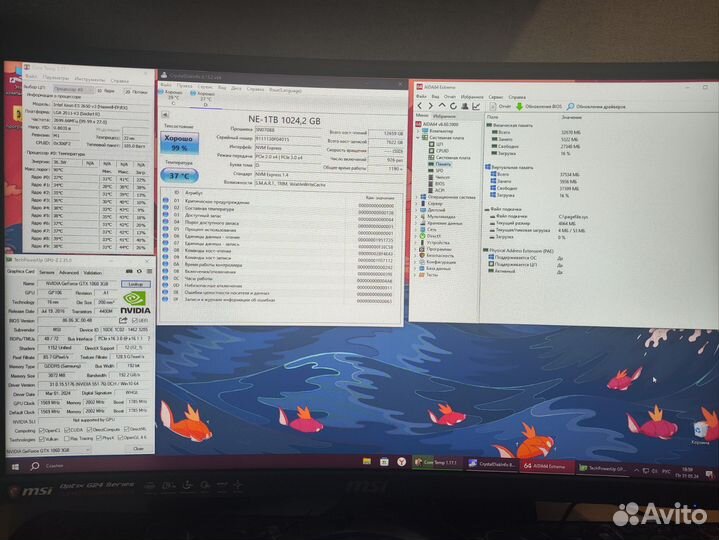Click AIDA64 Отчет report toolbar button
This screenshot has width=719, height=540.
(500, 106)
